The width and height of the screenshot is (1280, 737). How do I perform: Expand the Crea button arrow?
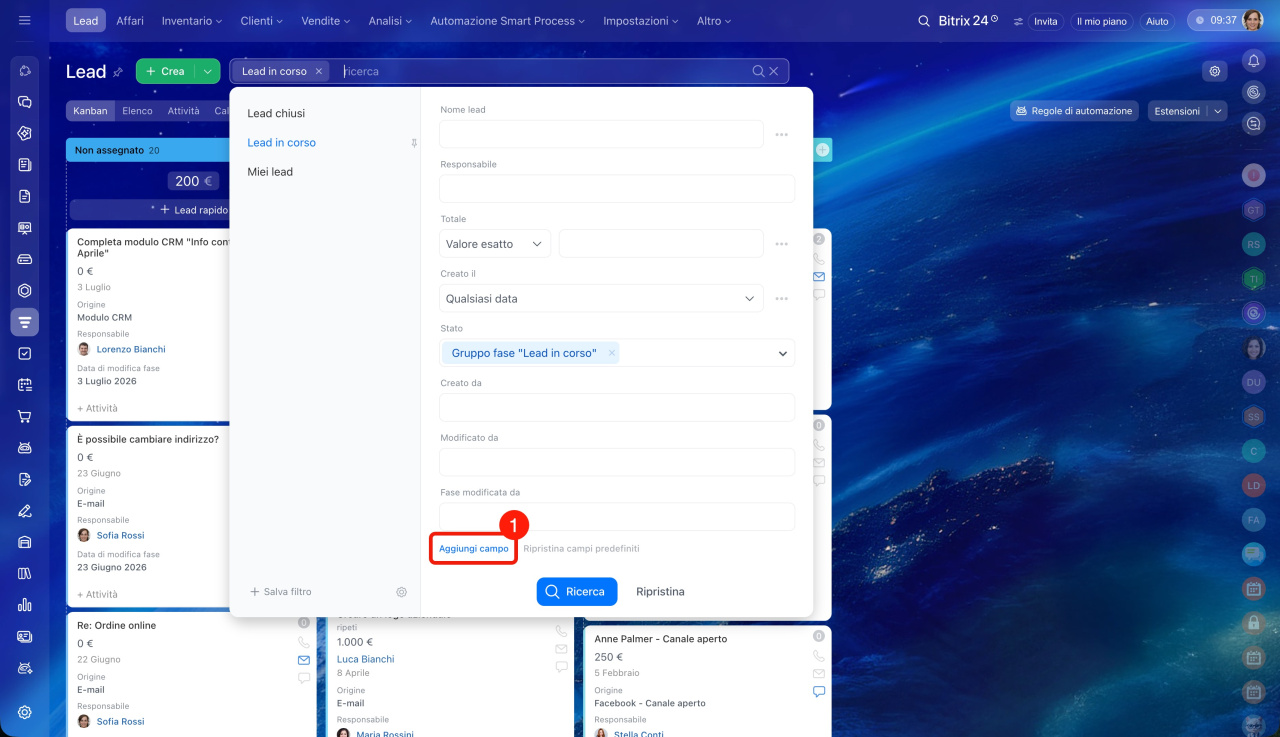click(207, 71)
